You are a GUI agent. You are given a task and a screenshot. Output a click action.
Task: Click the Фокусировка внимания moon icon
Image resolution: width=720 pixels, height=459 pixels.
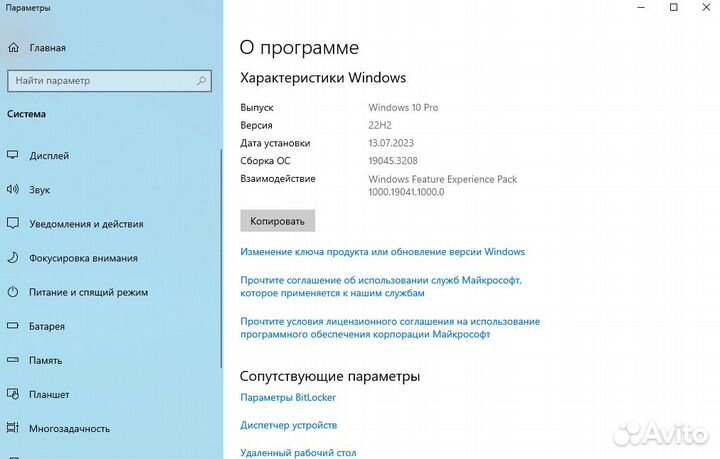(x=13, y=257)
